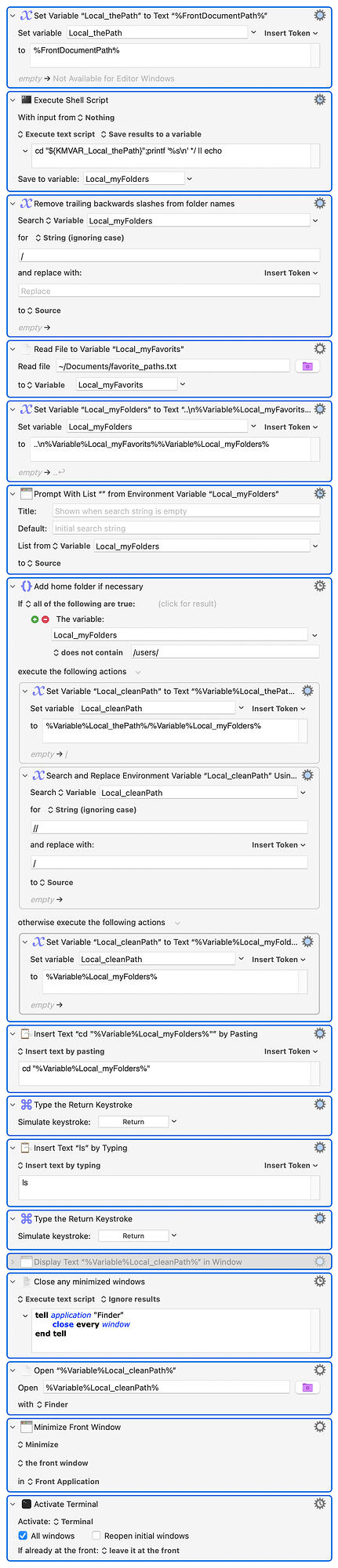
Task: Open the "in Front Application" popup menu
Action: 63,1481
